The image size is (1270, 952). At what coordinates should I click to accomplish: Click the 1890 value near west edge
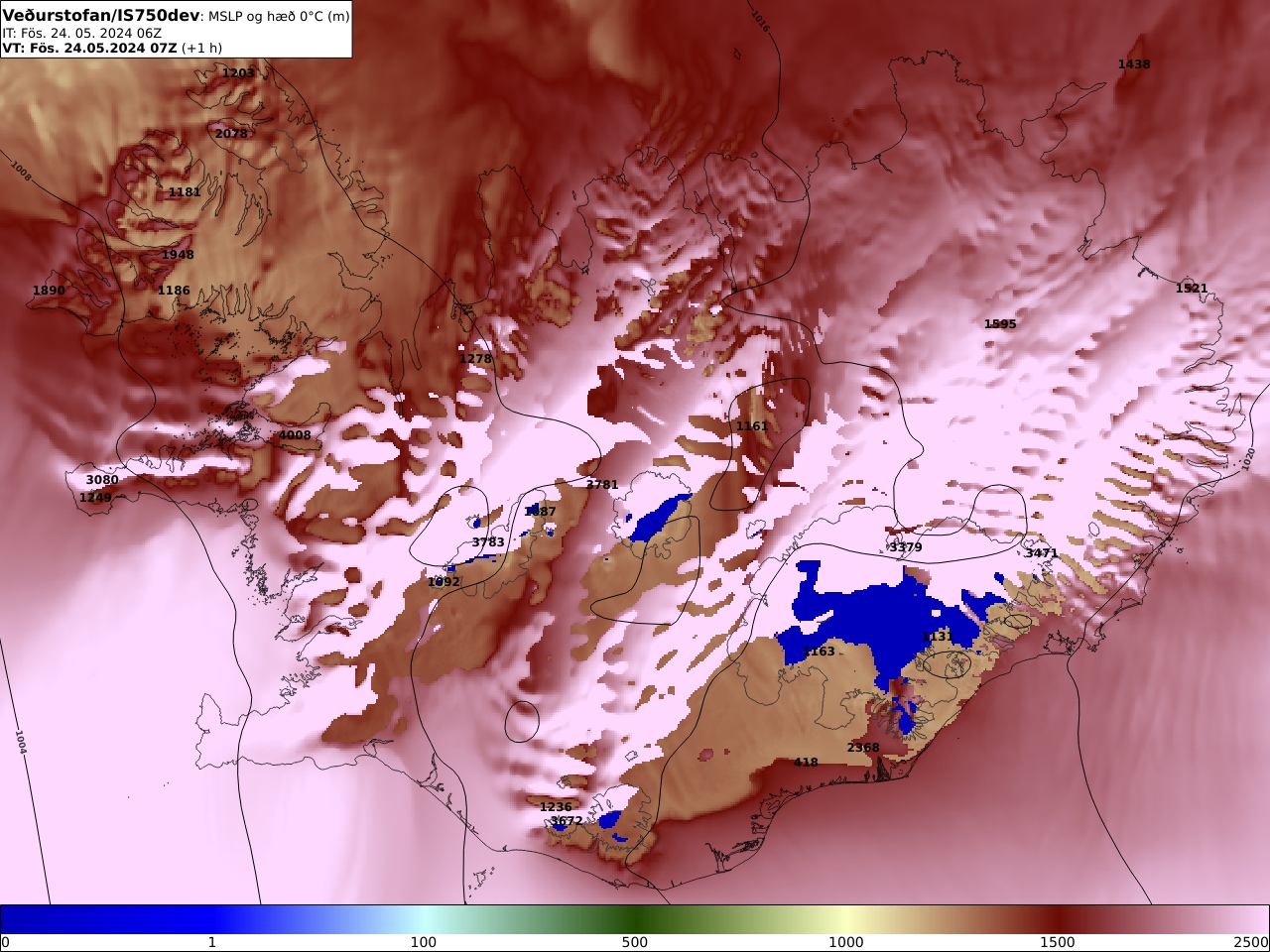click(x=49, y=291)
